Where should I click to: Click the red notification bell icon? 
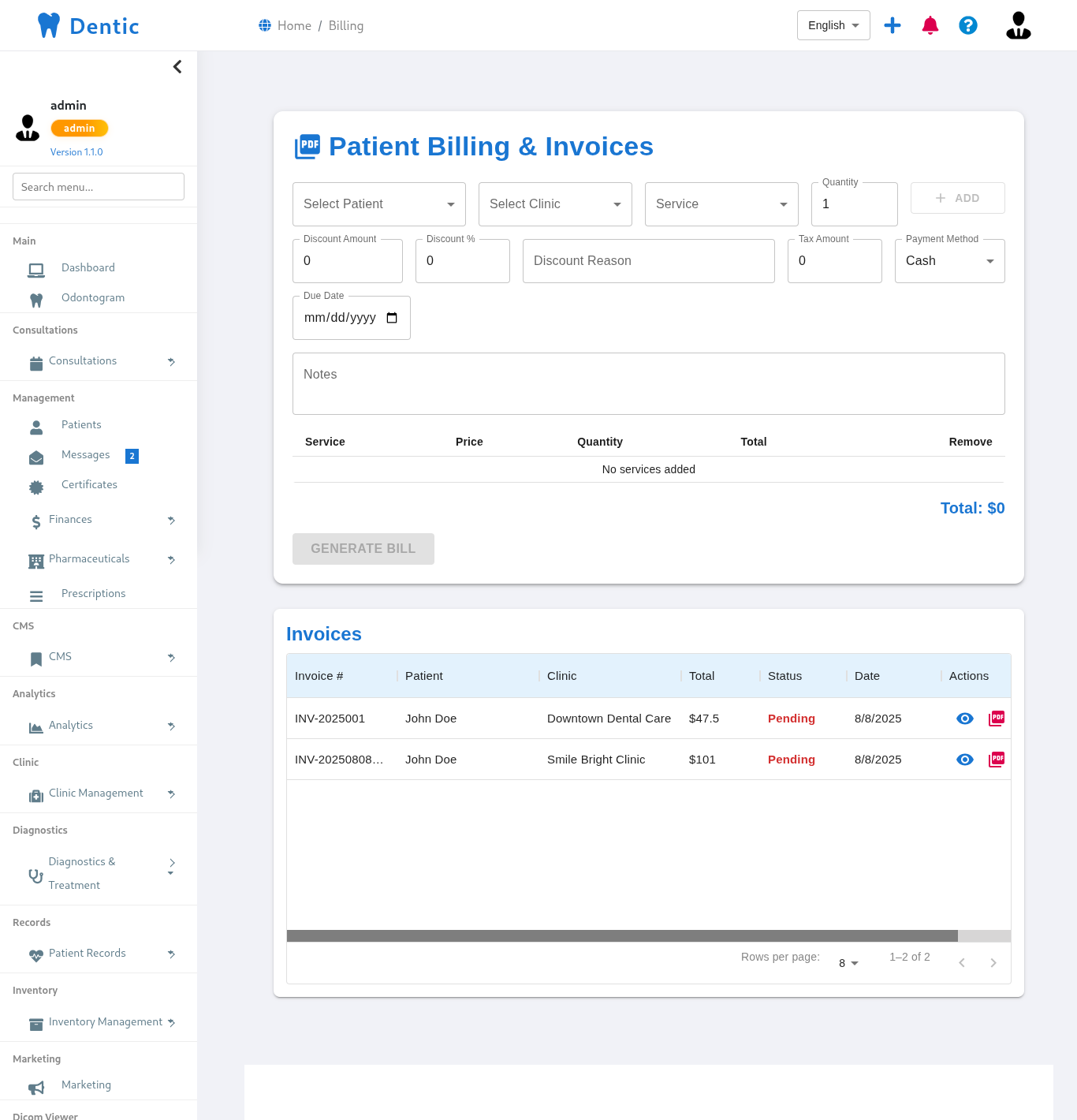pyautogui.click(x=930, y=25)
